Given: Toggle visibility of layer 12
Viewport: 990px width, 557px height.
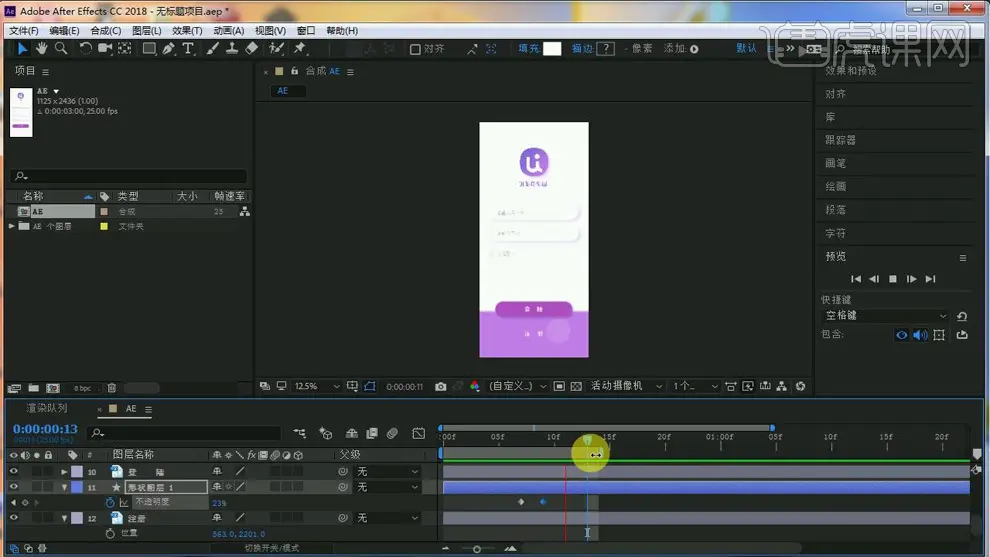Looking at the screenshot, I should click(x=14, y=518).
